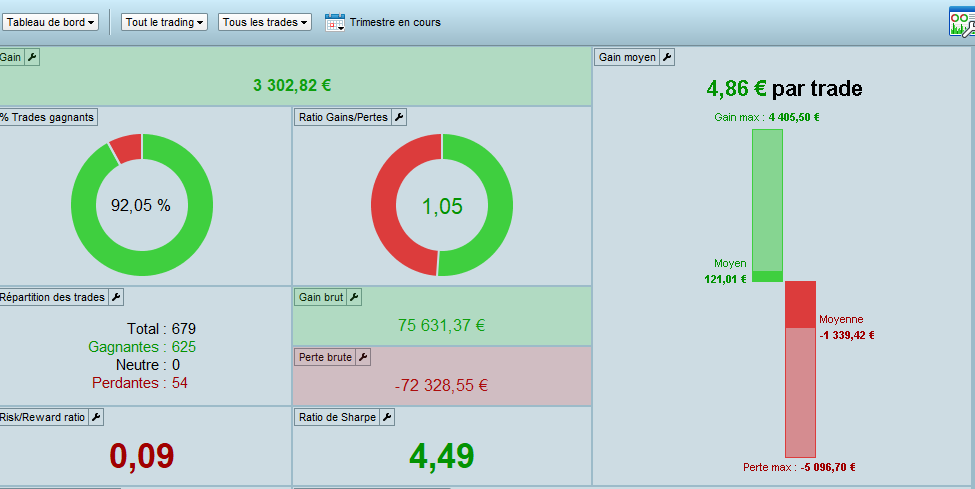Click the Neutre : 0 line

(147, 365)
